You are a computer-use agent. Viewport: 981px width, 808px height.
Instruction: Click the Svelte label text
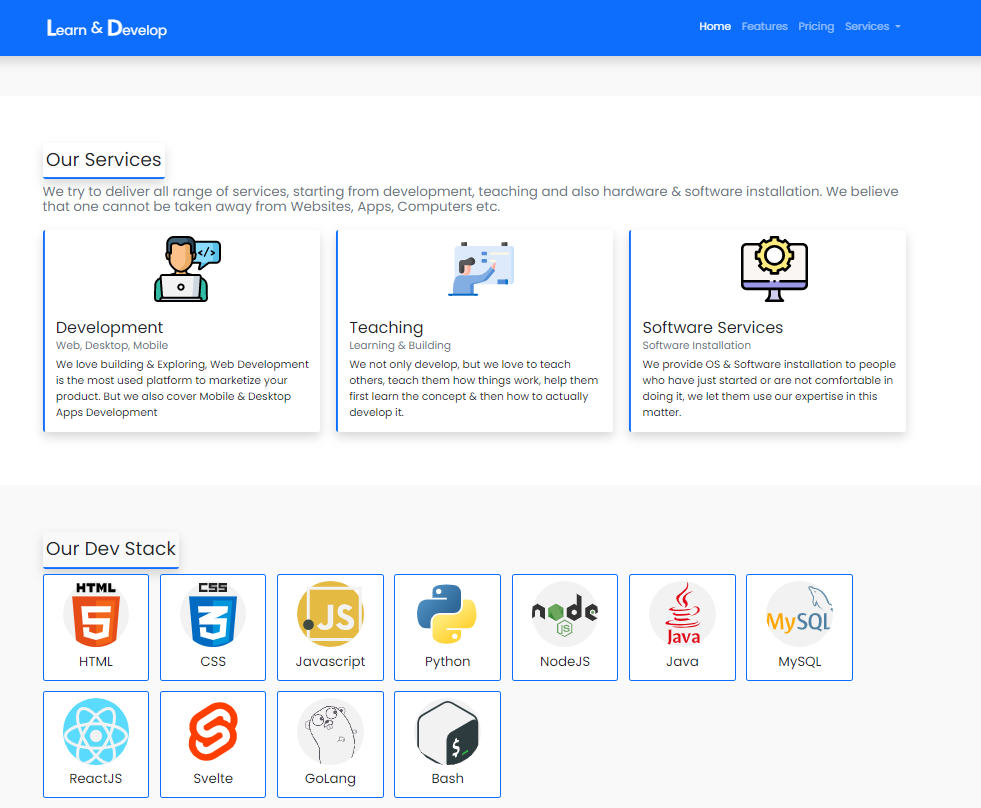coord(213,779)
